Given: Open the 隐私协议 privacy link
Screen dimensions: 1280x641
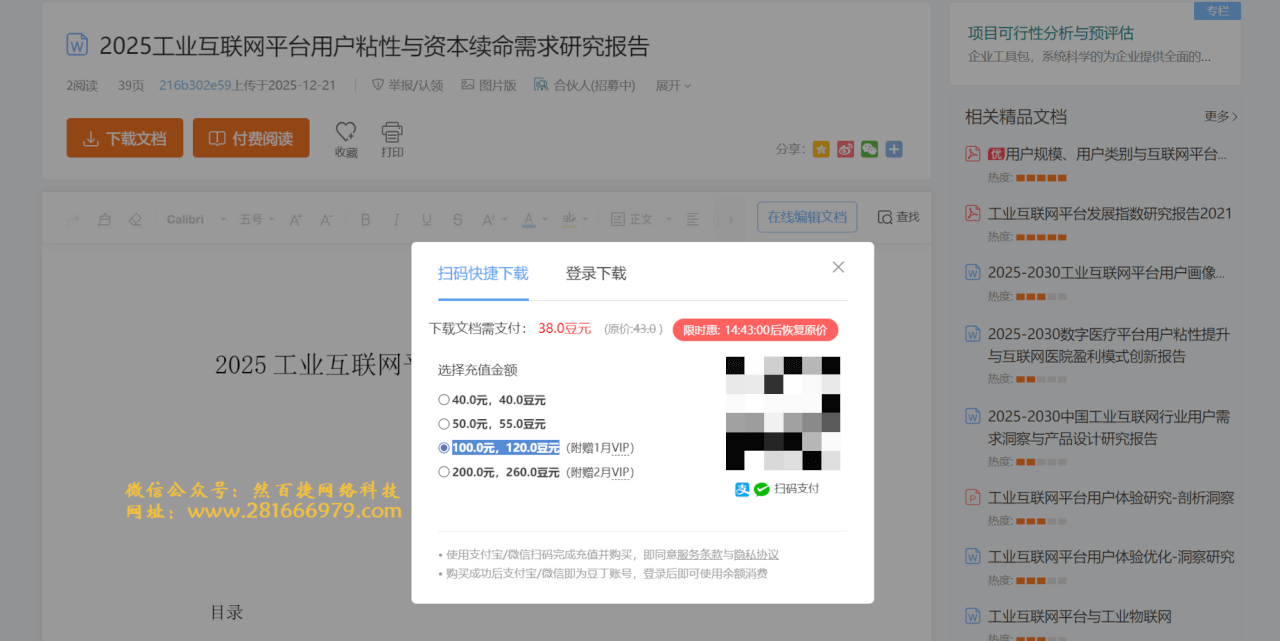Looking at the screenshot, I should coord(759,554).
